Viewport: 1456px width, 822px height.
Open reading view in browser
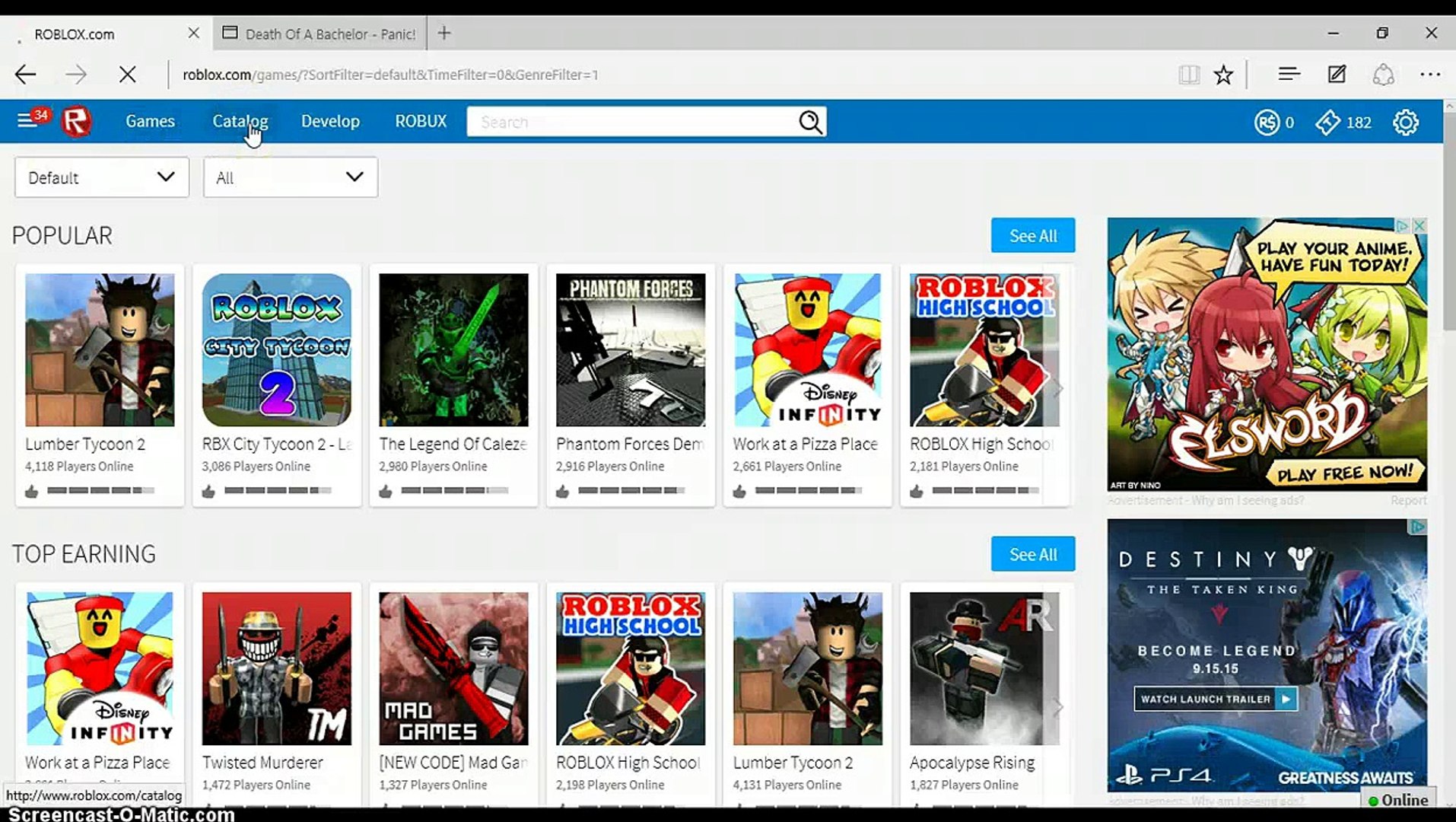1188,75
